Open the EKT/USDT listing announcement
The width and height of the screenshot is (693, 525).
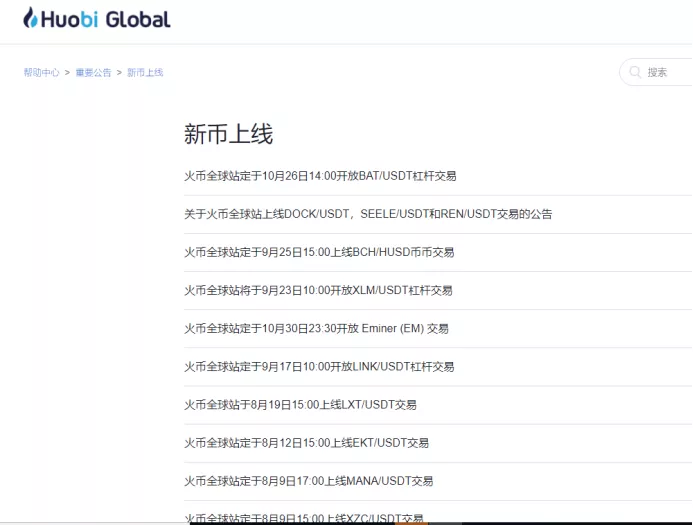(306, 443)
